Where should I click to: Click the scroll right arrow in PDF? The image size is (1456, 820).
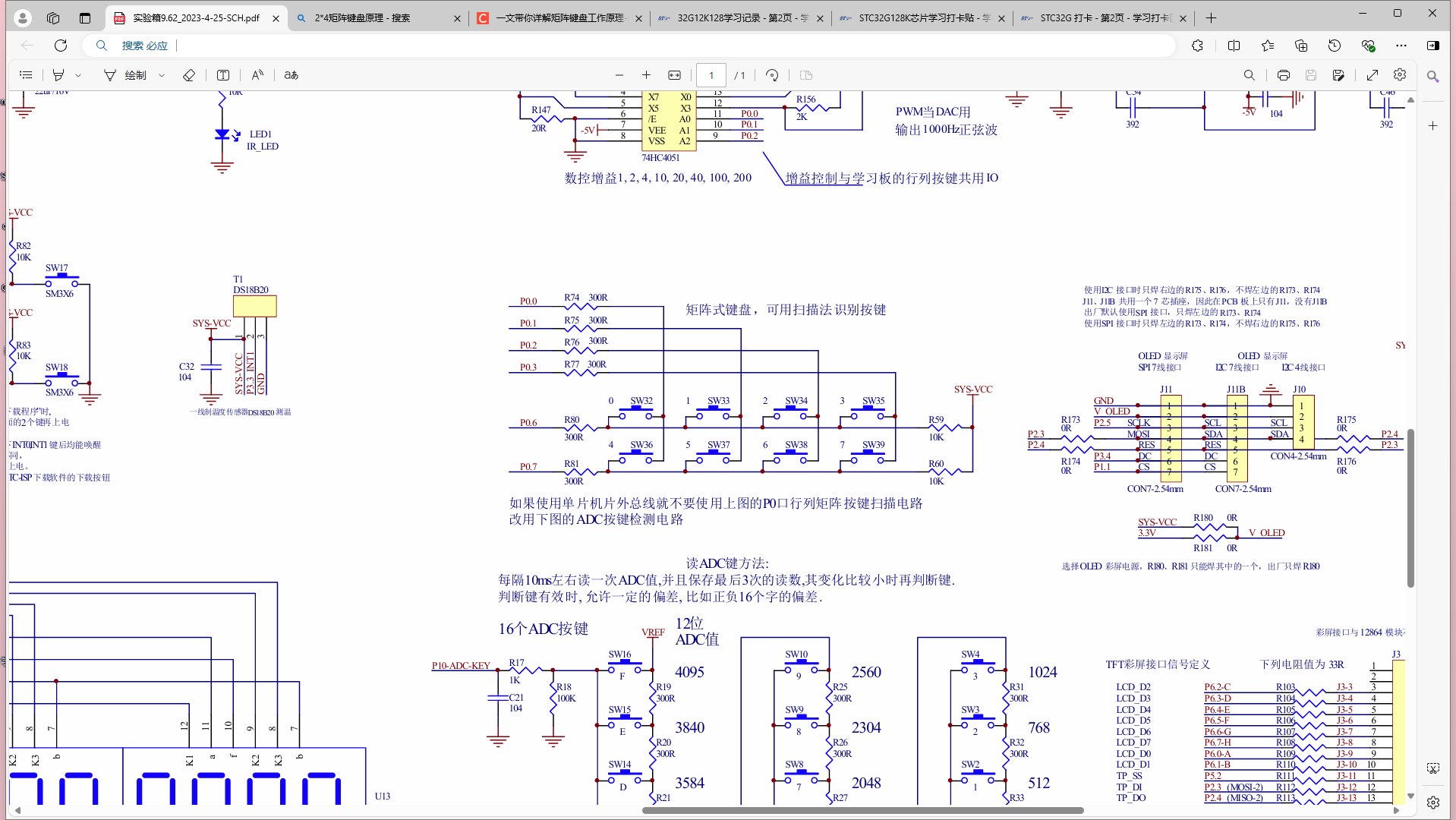(1396, 810)
